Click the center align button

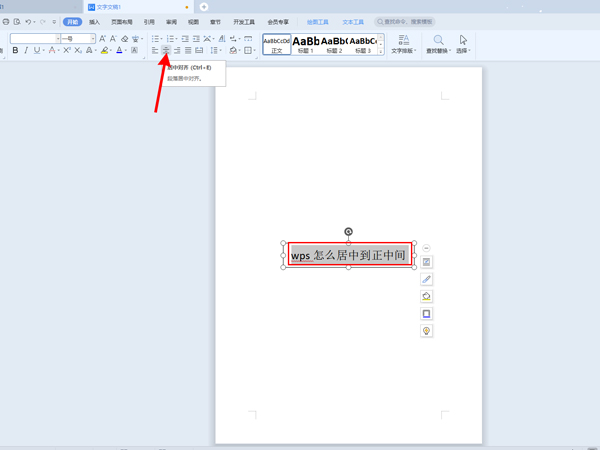coord(166,50)
